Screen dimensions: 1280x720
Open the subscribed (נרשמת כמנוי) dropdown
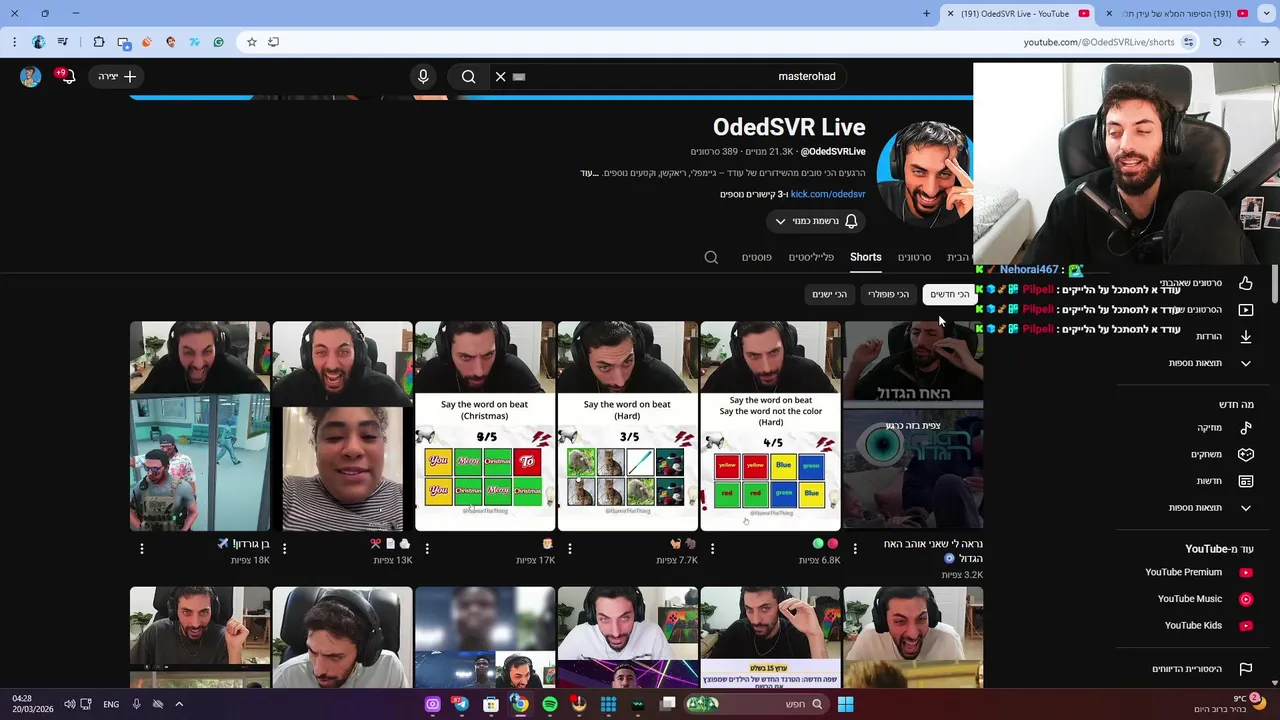click(816, 221)
